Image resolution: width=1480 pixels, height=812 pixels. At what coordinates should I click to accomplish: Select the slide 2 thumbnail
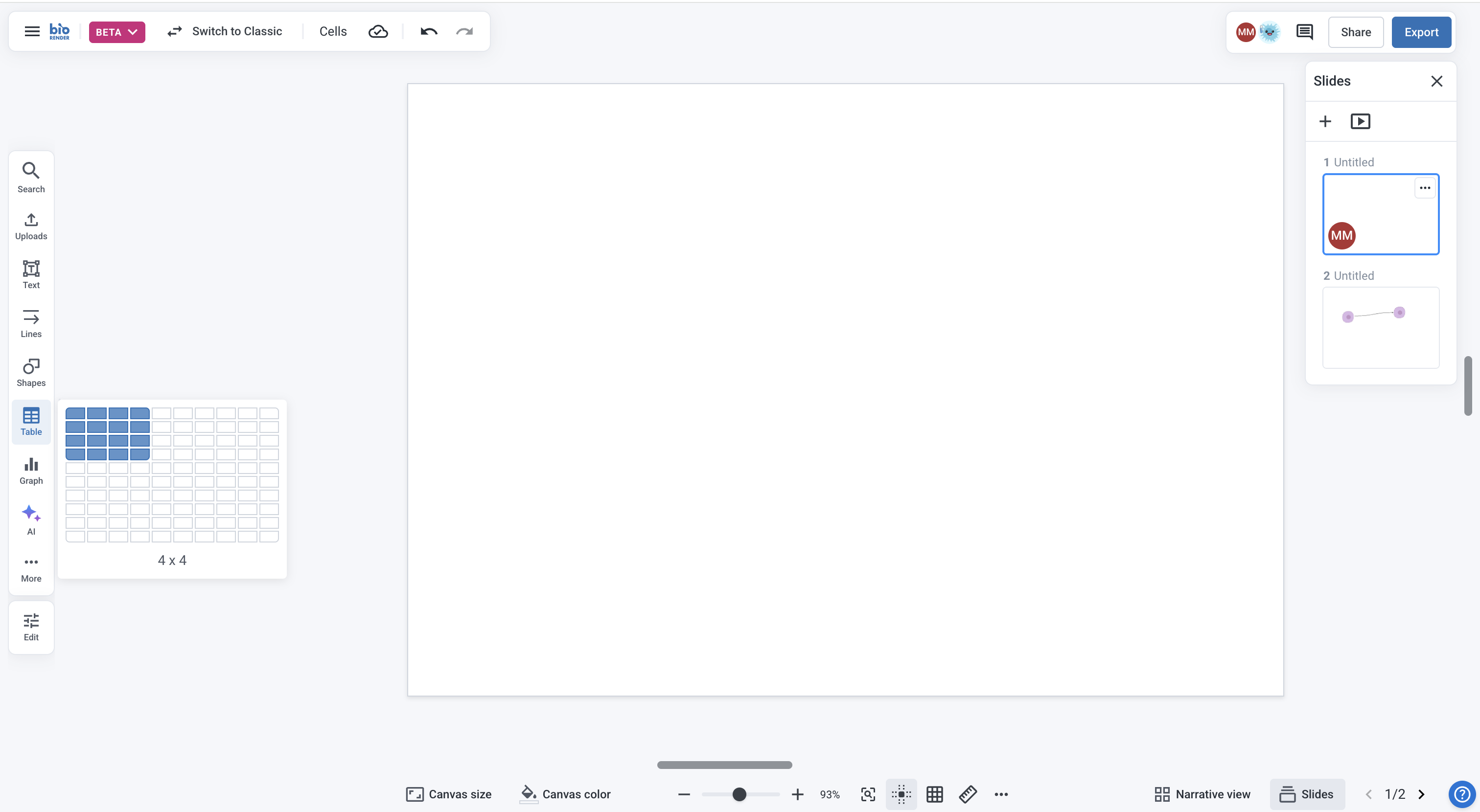[1380, 327]
